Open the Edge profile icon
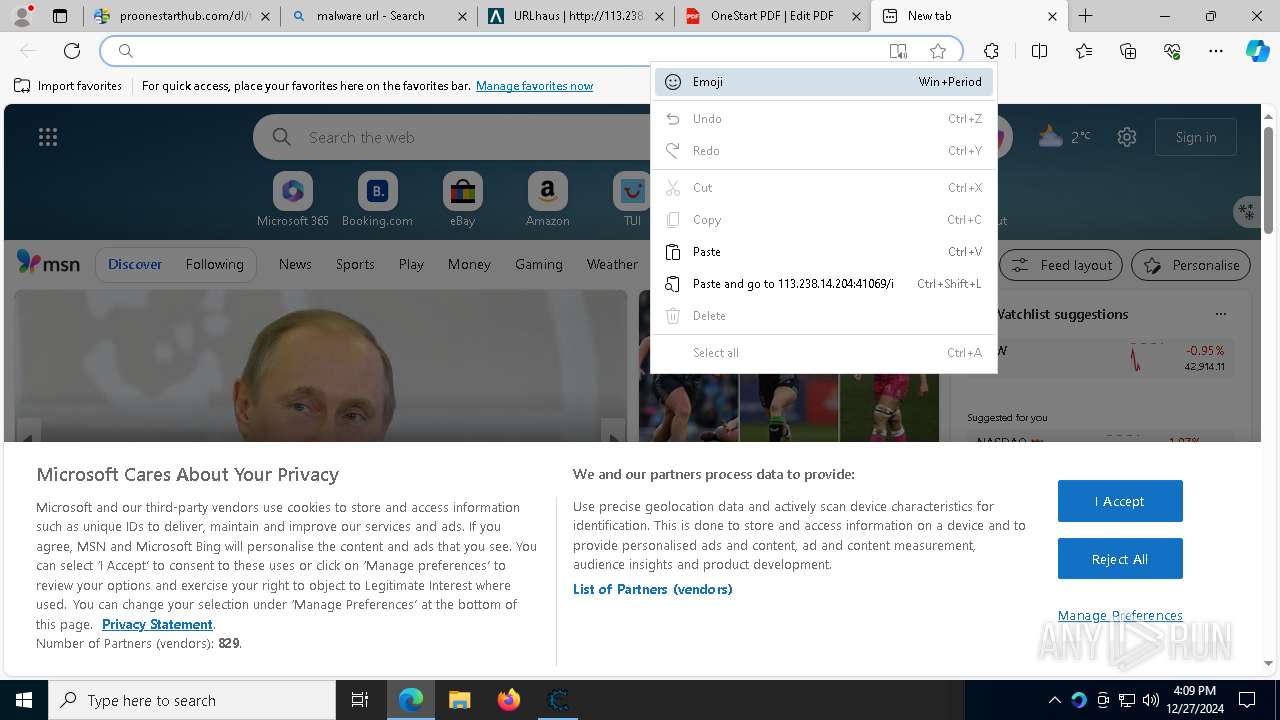The height and width of the screenshot is (720, 1280). [x=21, y=15]
